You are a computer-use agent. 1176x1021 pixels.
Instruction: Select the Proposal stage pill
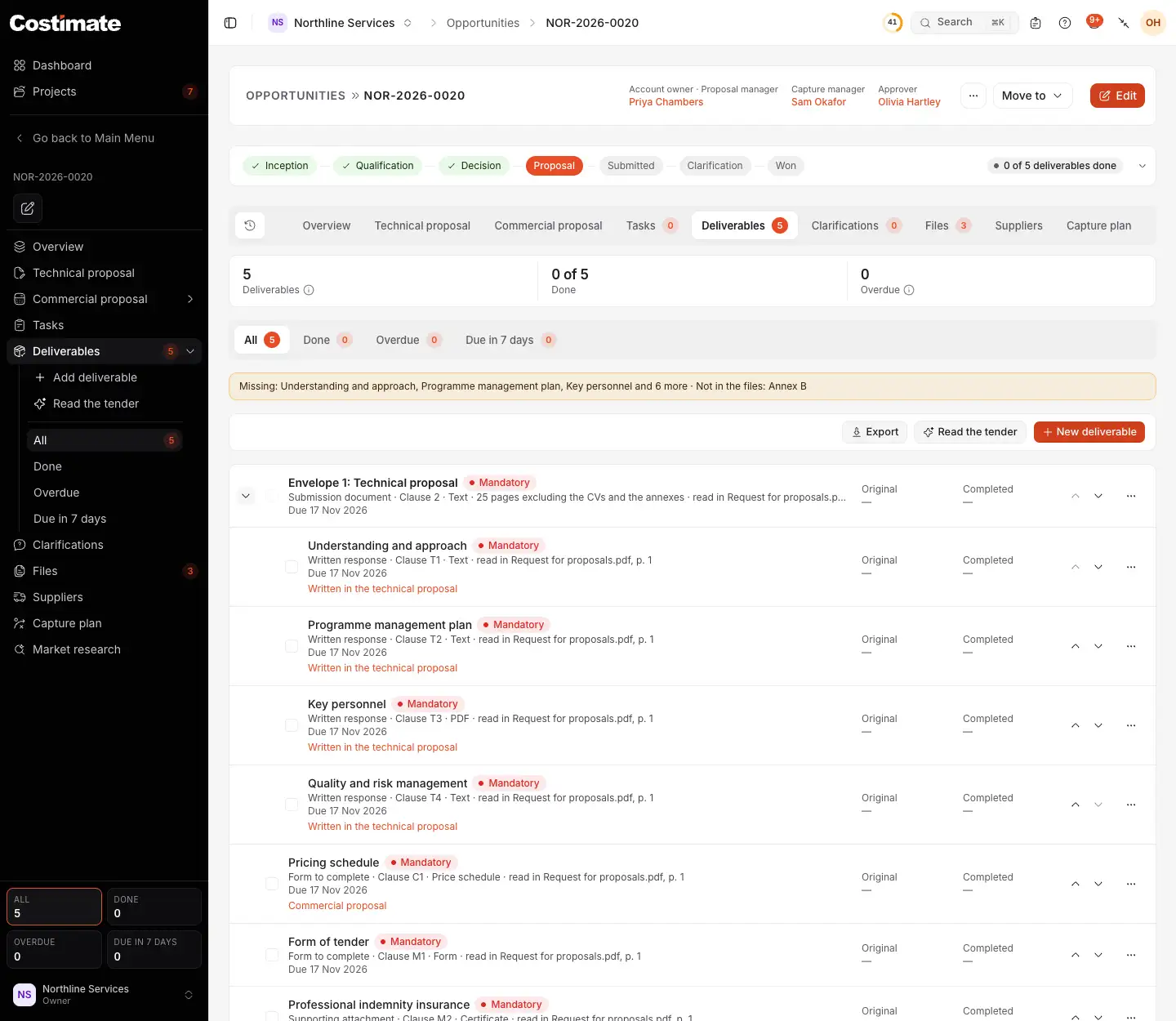coord(554,166)
